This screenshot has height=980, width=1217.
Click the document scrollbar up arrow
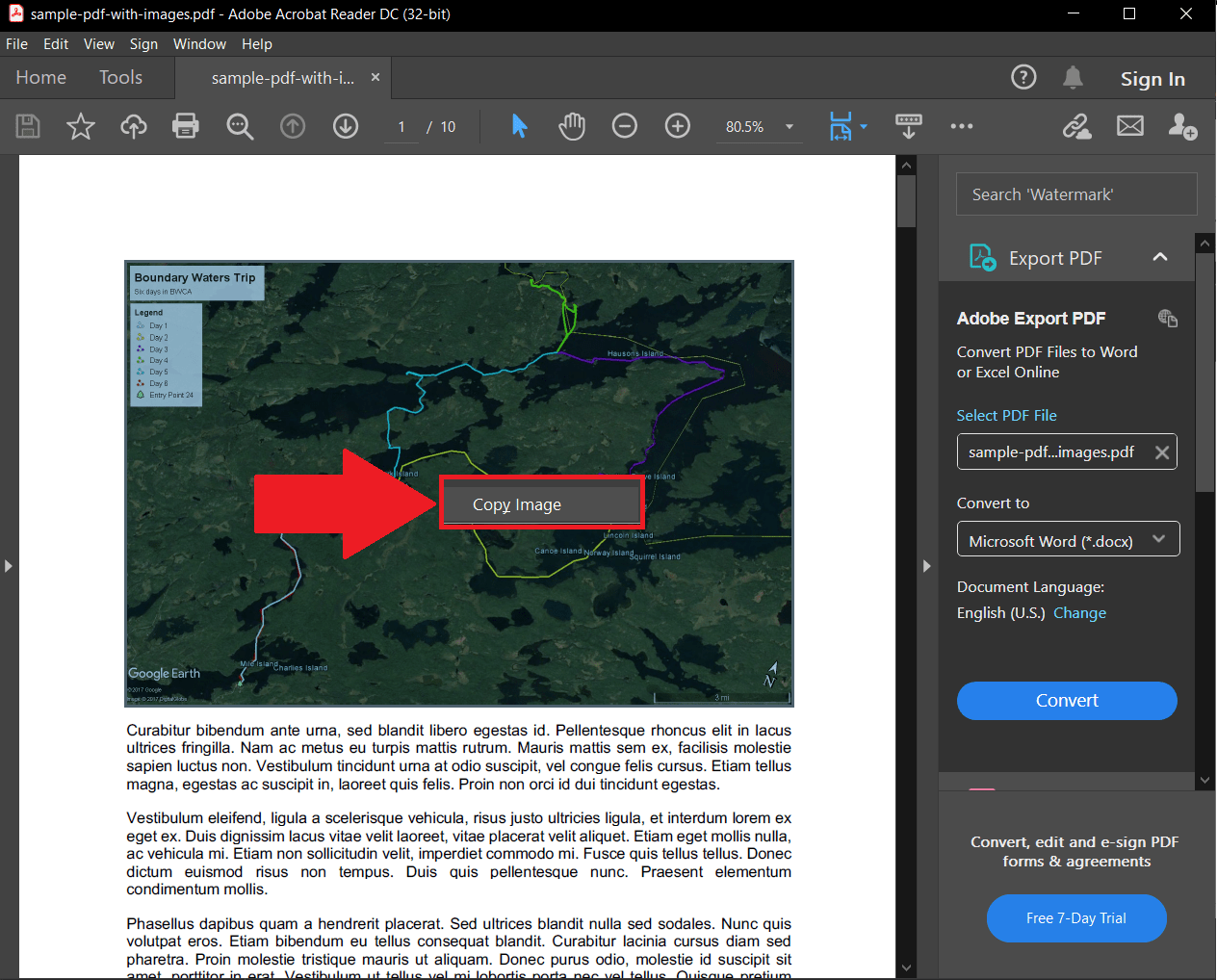[x=906, y=166]
